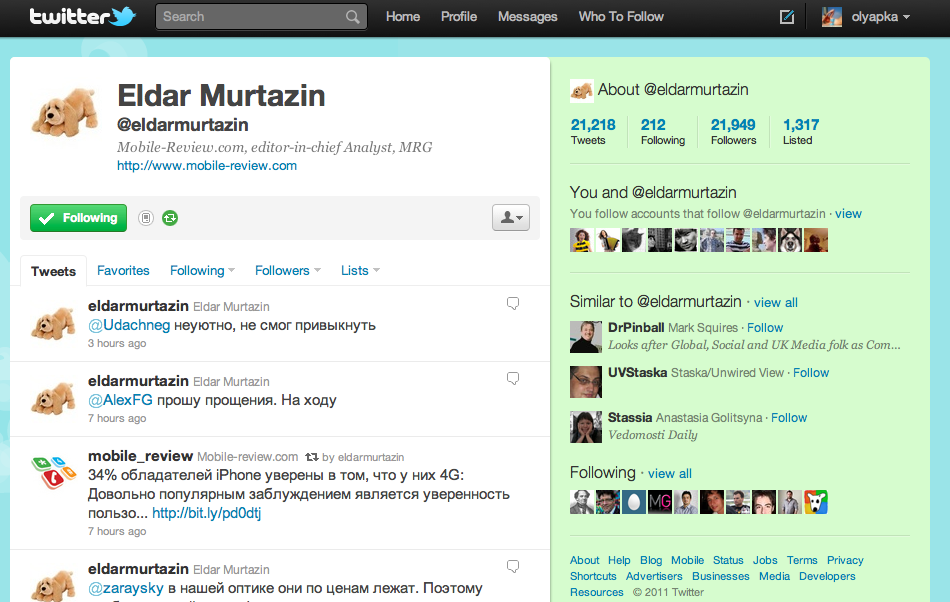
Task: Reply icon on @zaraysky tweet
Action: [513, 566]
